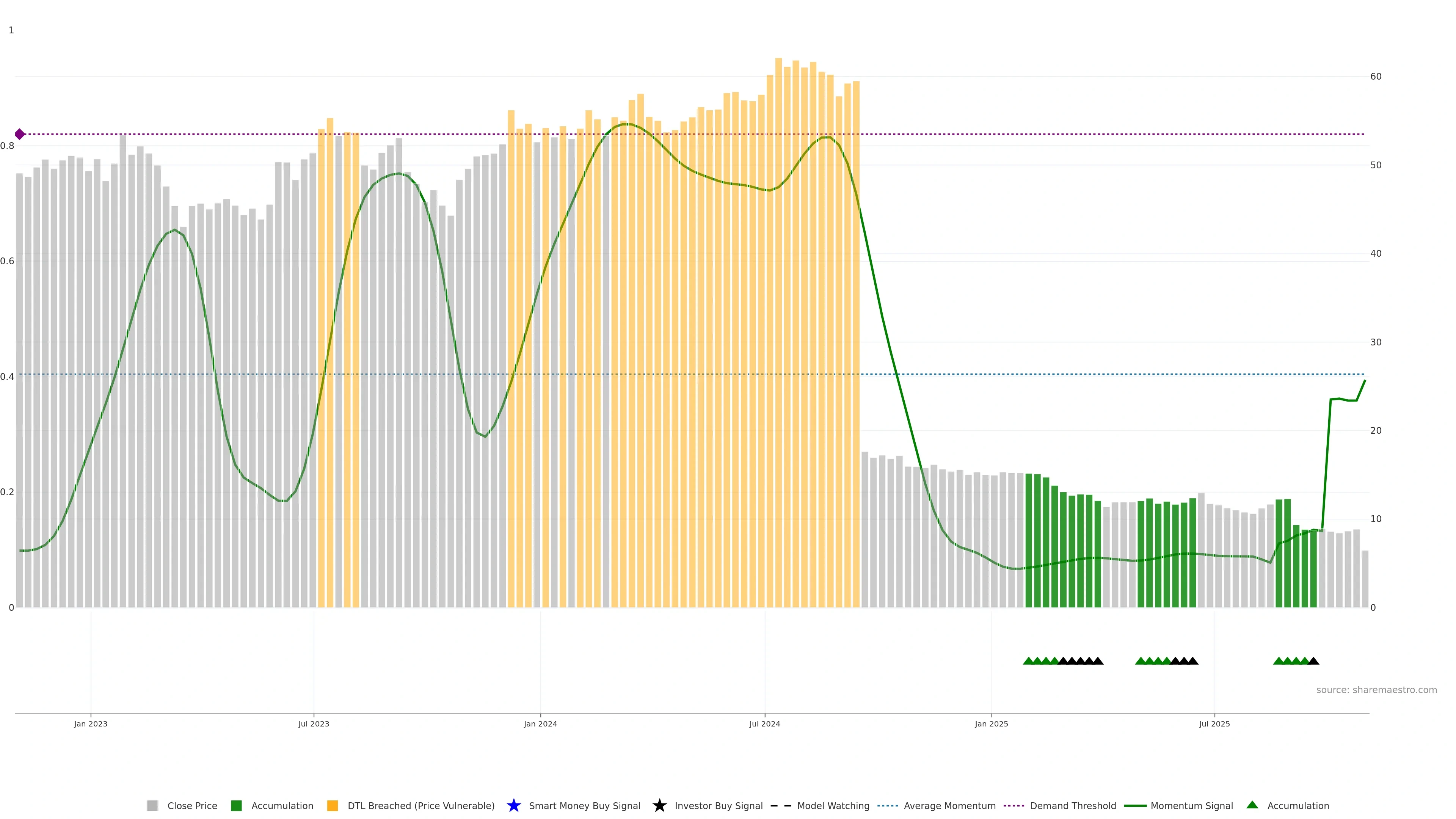Click the gray Close Price legend swatch

[x=152, y=805]
